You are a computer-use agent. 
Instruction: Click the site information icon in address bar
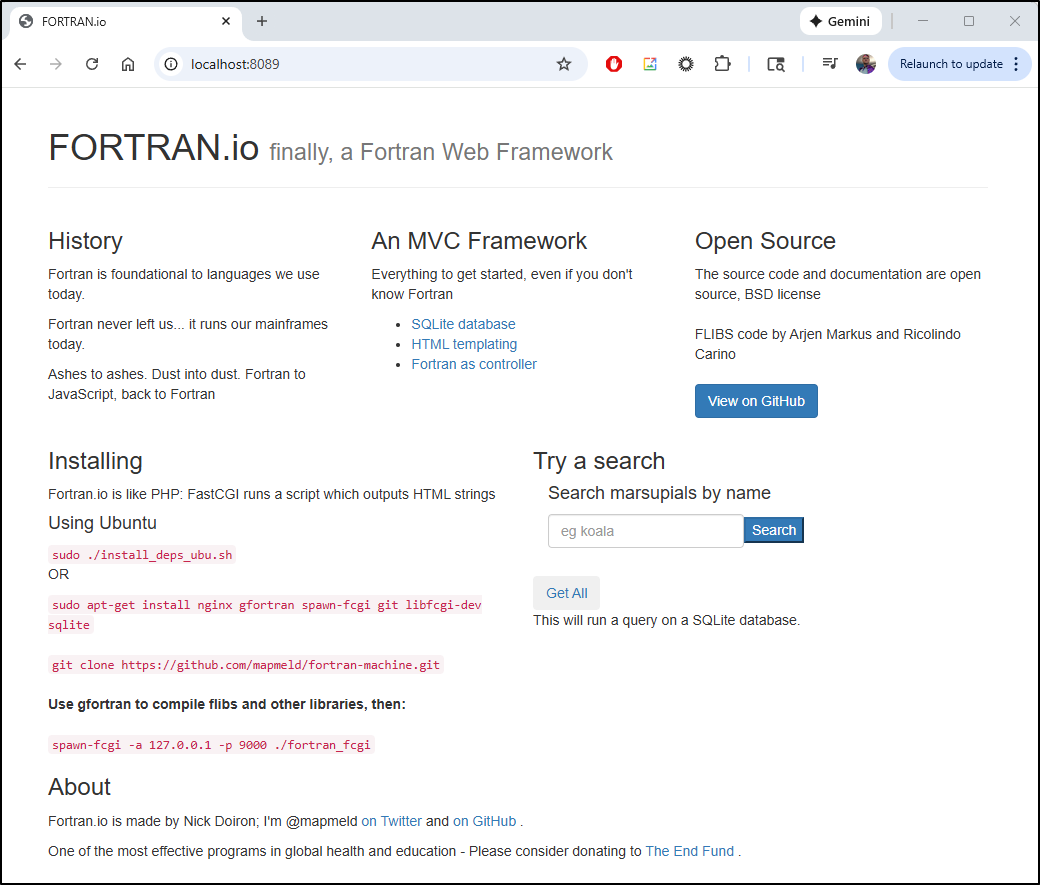click(171, 64)
